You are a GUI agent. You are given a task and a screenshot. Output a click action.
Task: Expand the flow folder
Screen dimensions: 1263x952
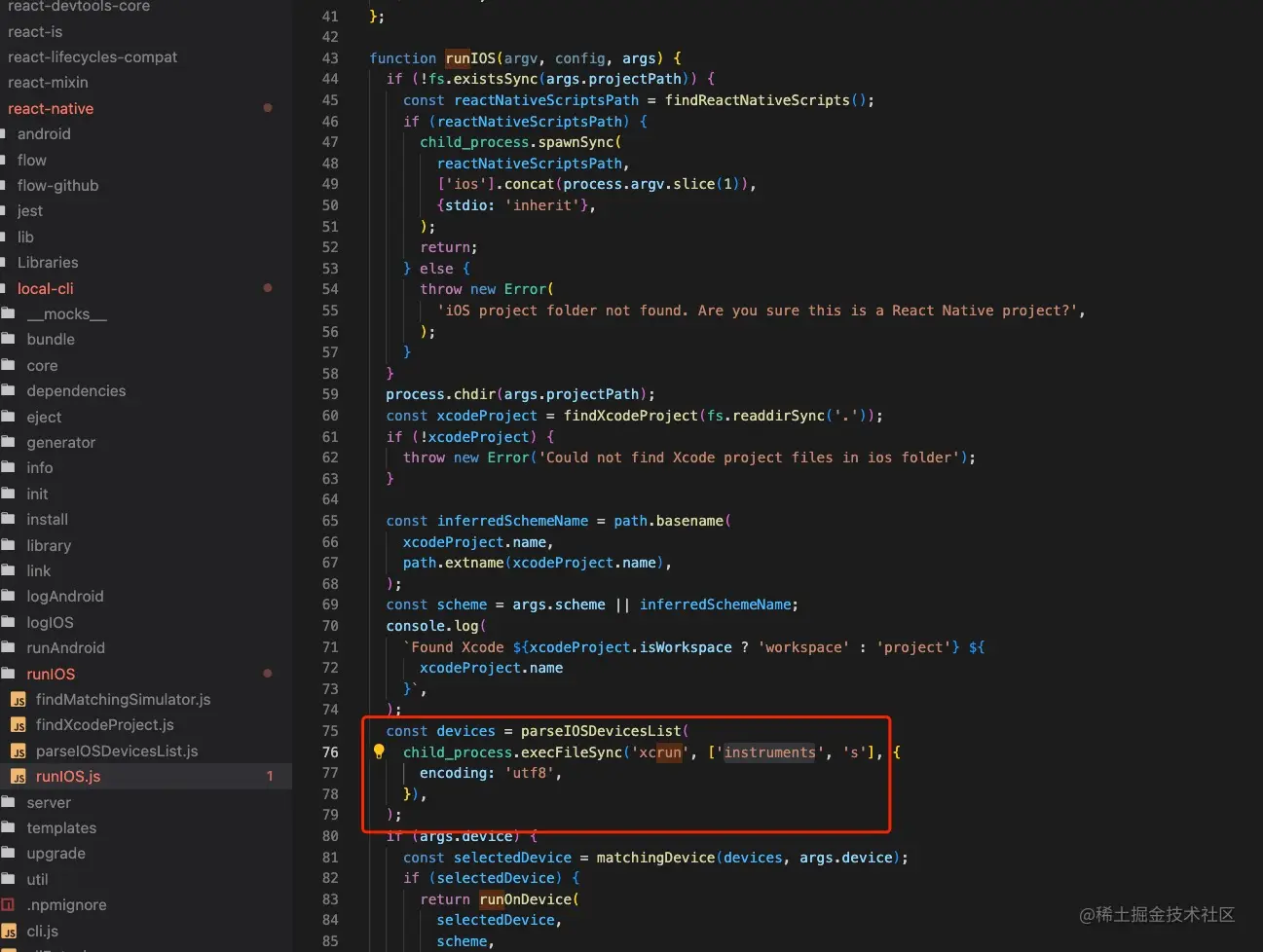(31, 160)
